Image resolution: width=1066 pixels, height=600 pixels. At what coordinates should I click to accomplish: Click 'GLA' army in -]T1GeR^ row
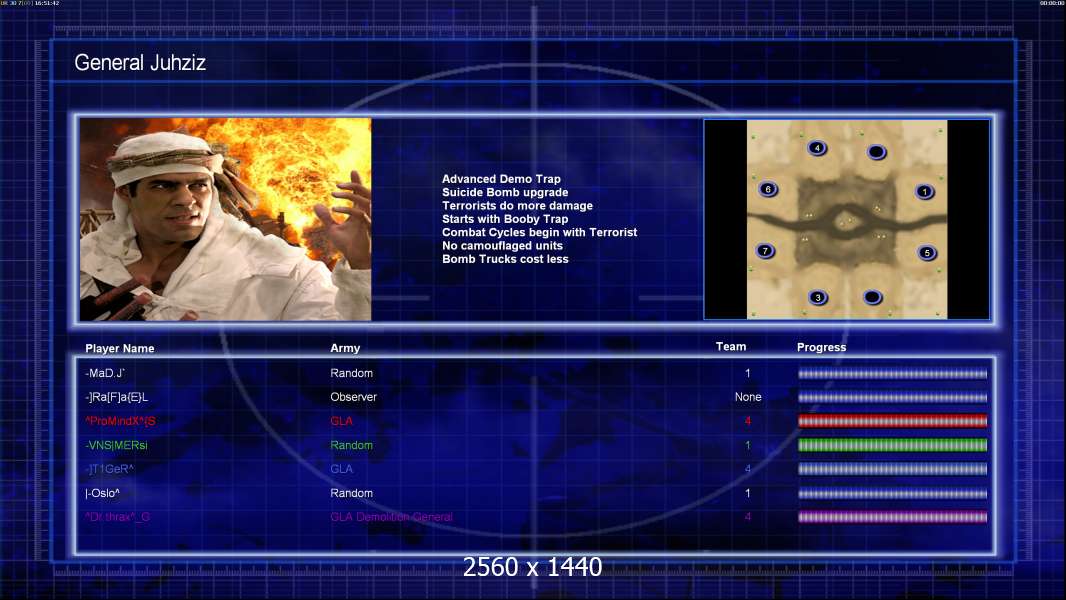click(x=341, y=469)
